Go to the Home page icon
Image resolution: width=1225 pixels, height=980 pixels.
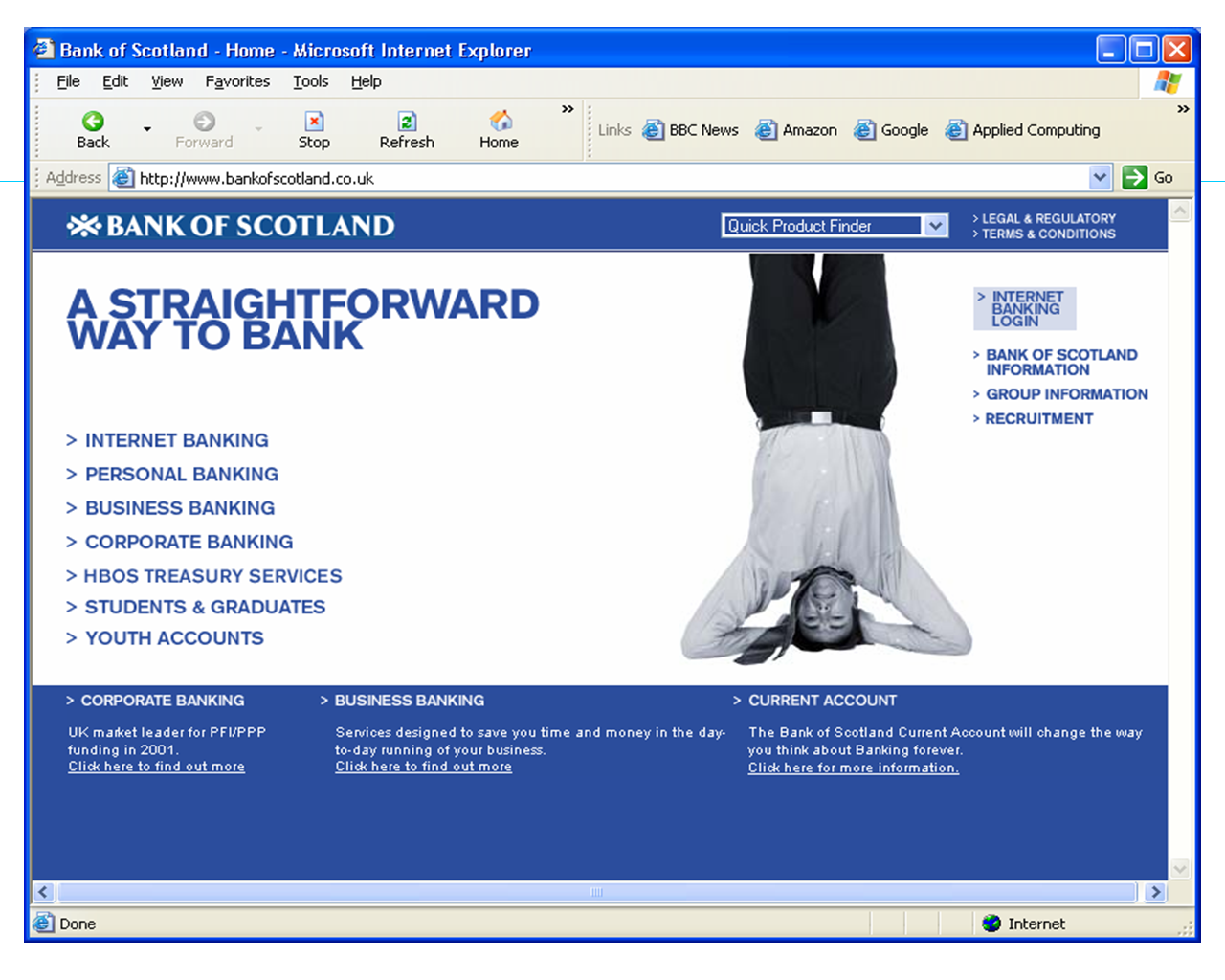point(500,121)
